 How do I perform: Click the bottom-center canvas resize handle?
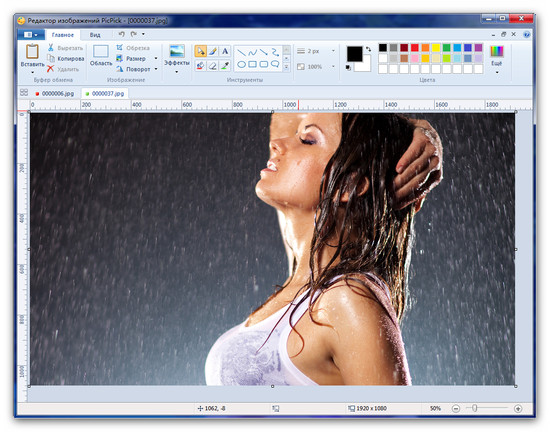click(x=273, y=386)
